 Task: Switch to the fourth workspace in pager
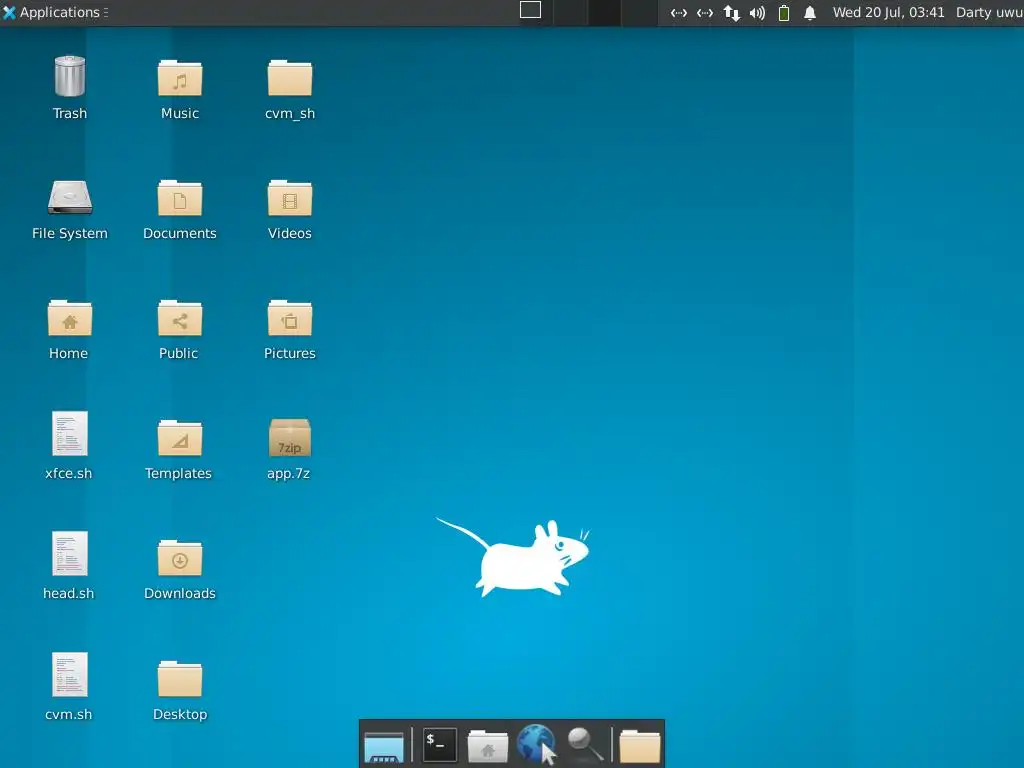[x=639, y=13]
